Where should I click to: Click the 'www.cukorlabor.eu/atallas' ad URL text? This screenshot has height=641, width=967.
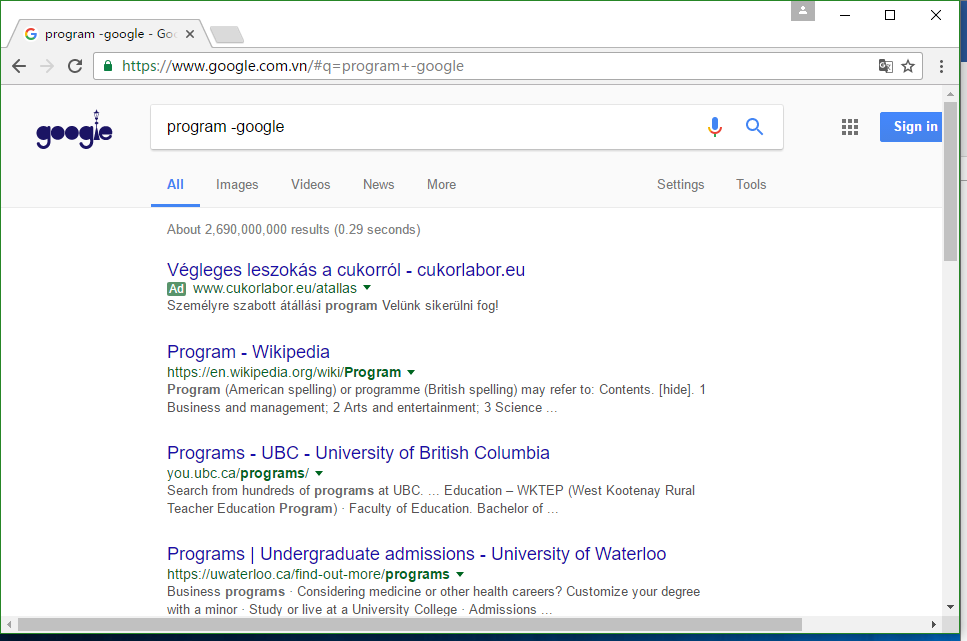[x=274, y=288]
